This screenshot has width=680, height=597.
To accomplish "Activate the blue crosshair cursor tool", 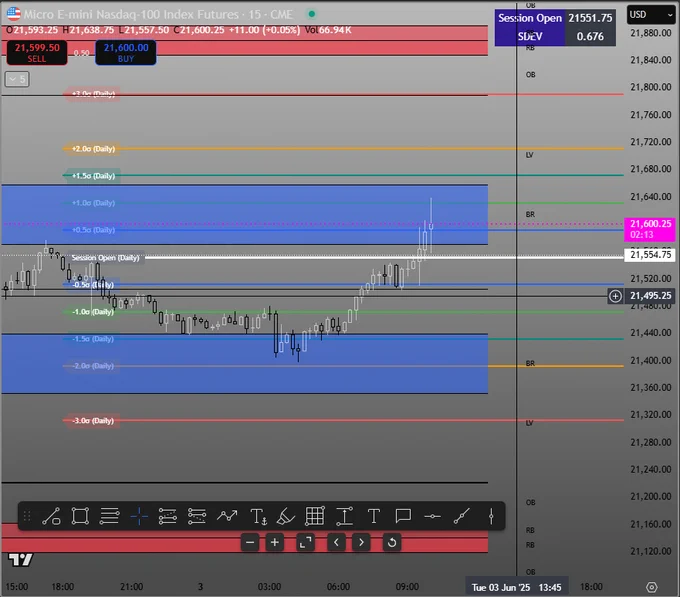I will click(x=139, y=516).
